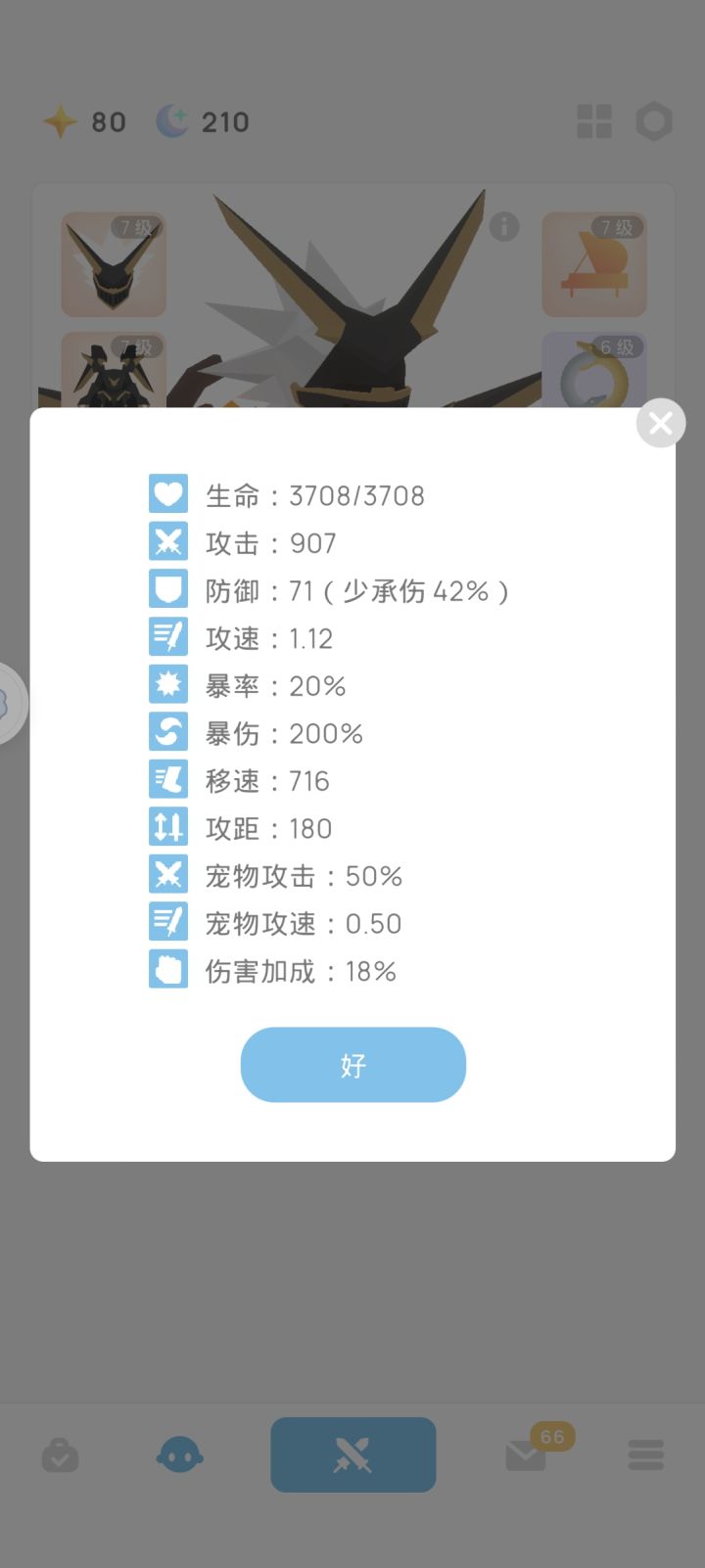Click the 好 confirm button

click(352, 1064)
